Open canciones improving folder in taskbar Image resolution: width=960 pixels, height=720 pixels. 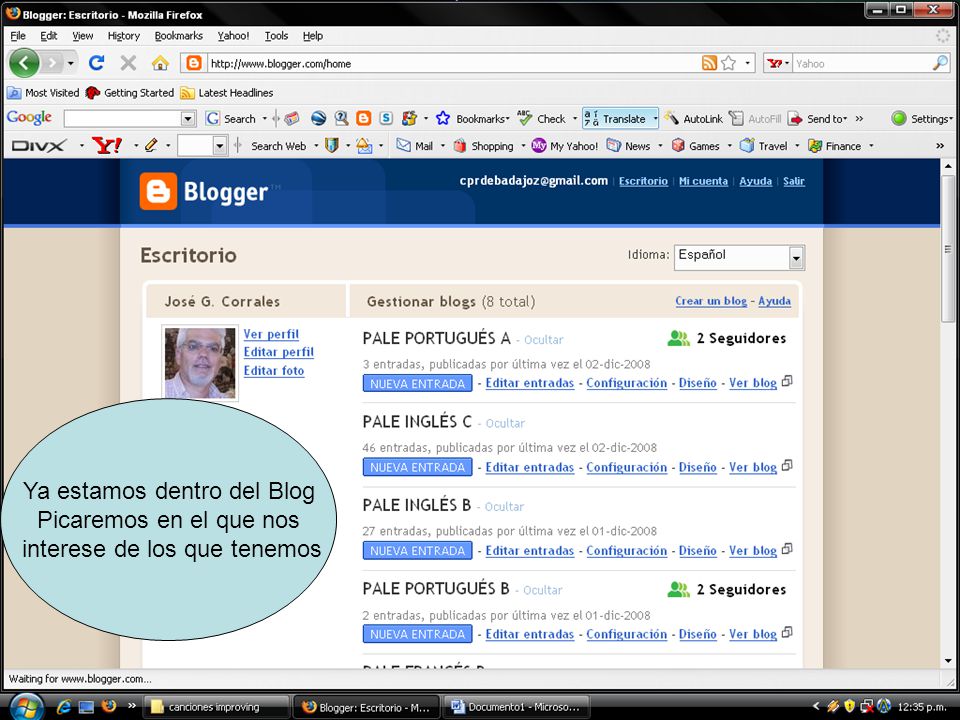tap(216, 707)
